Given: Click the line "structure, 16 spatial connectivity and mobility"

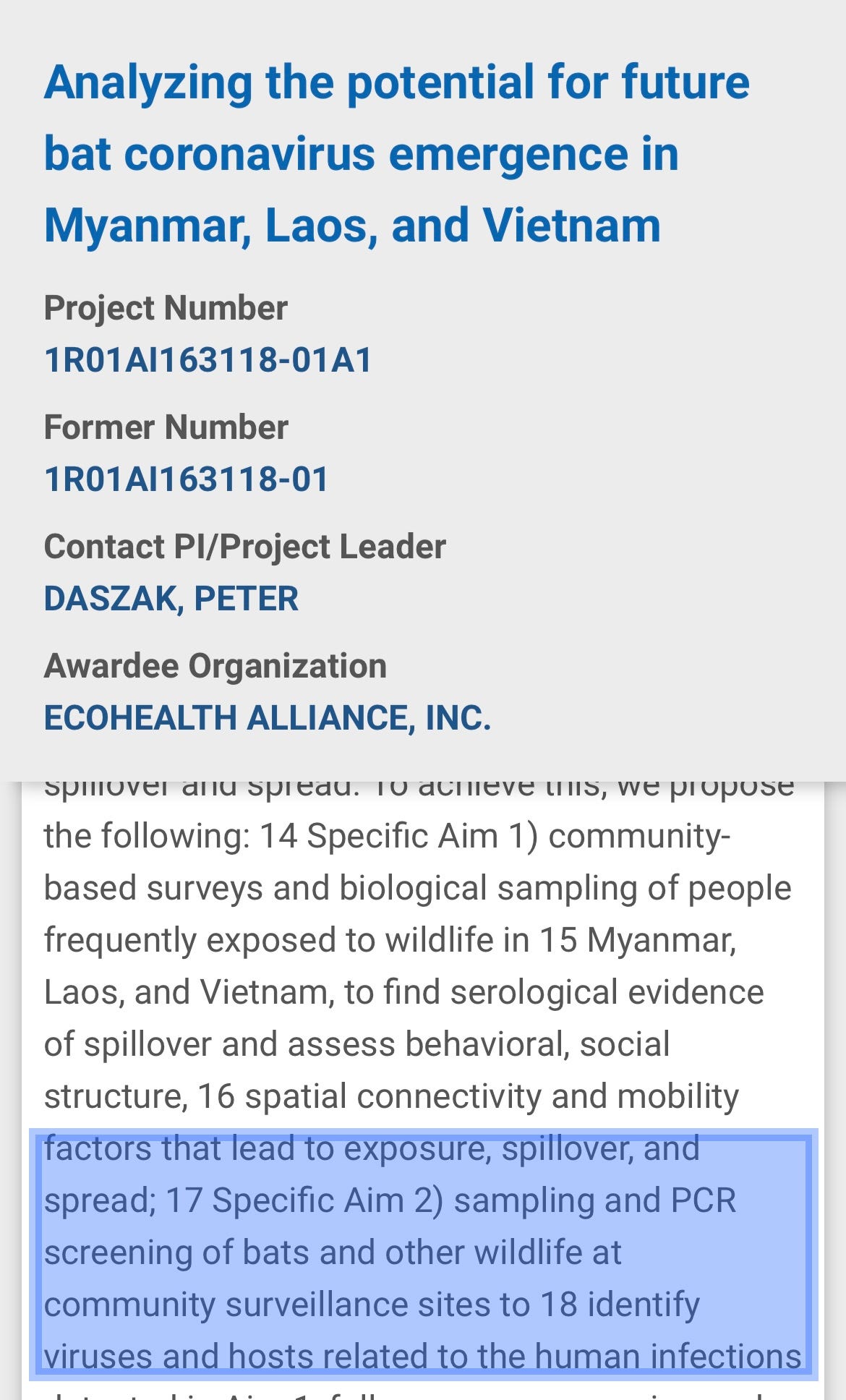Looking at the screenshot, I should (391, 1097).
